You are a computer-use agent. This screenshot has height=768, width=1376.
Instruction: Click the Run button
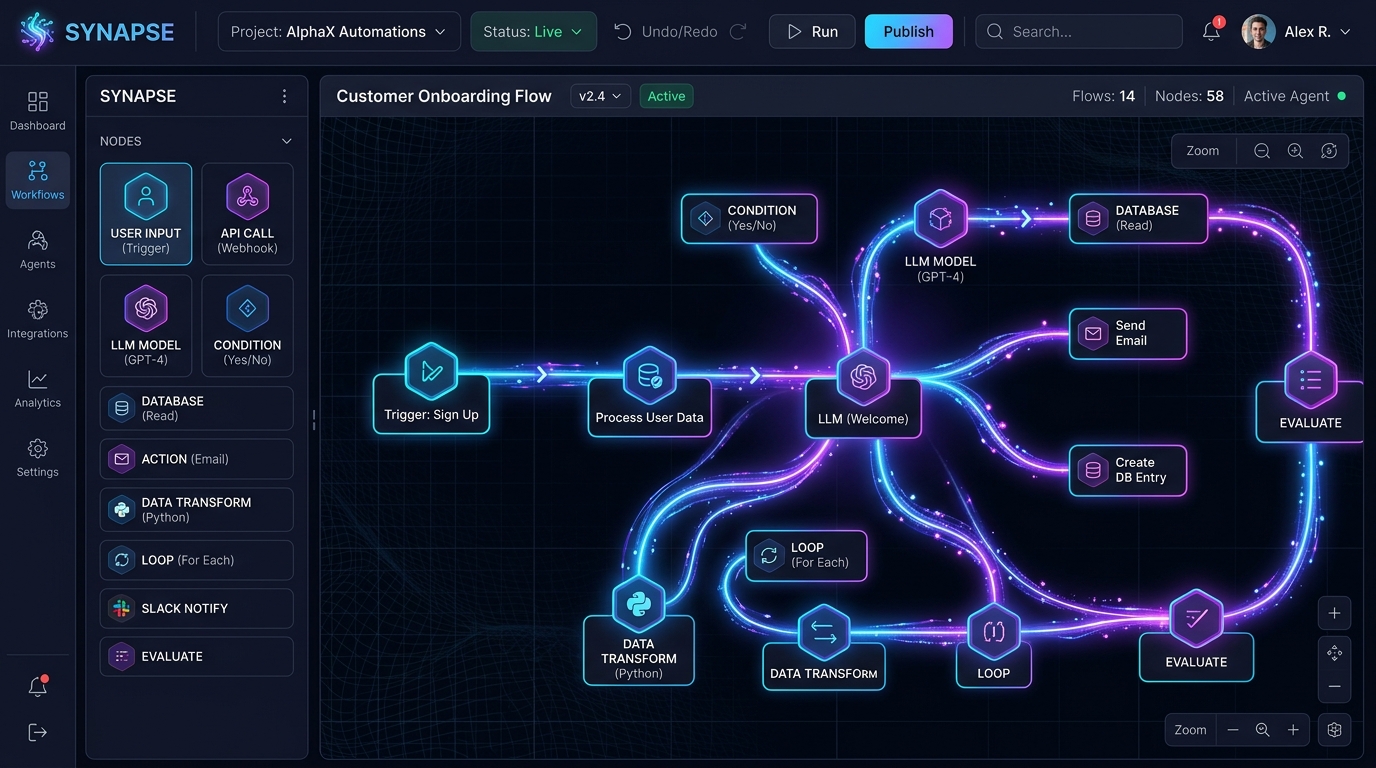click(x=812, y=31)
